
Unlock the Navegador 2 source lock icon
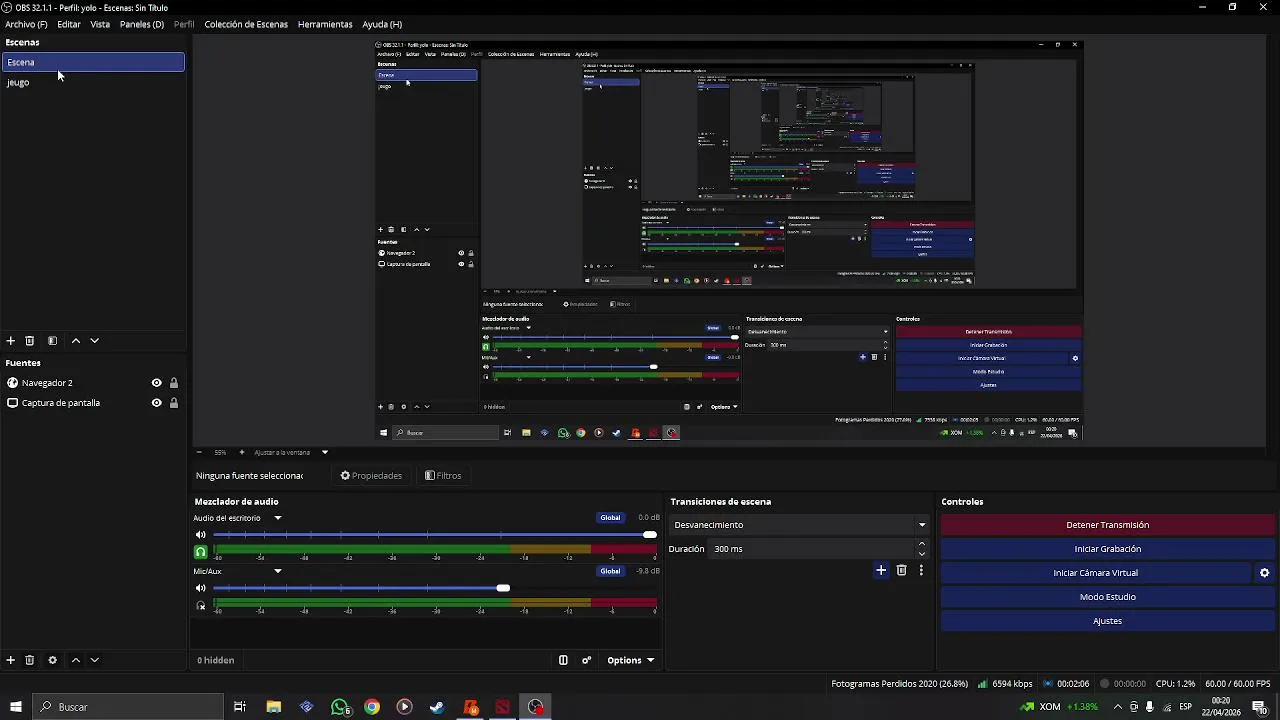pos(174,383)
